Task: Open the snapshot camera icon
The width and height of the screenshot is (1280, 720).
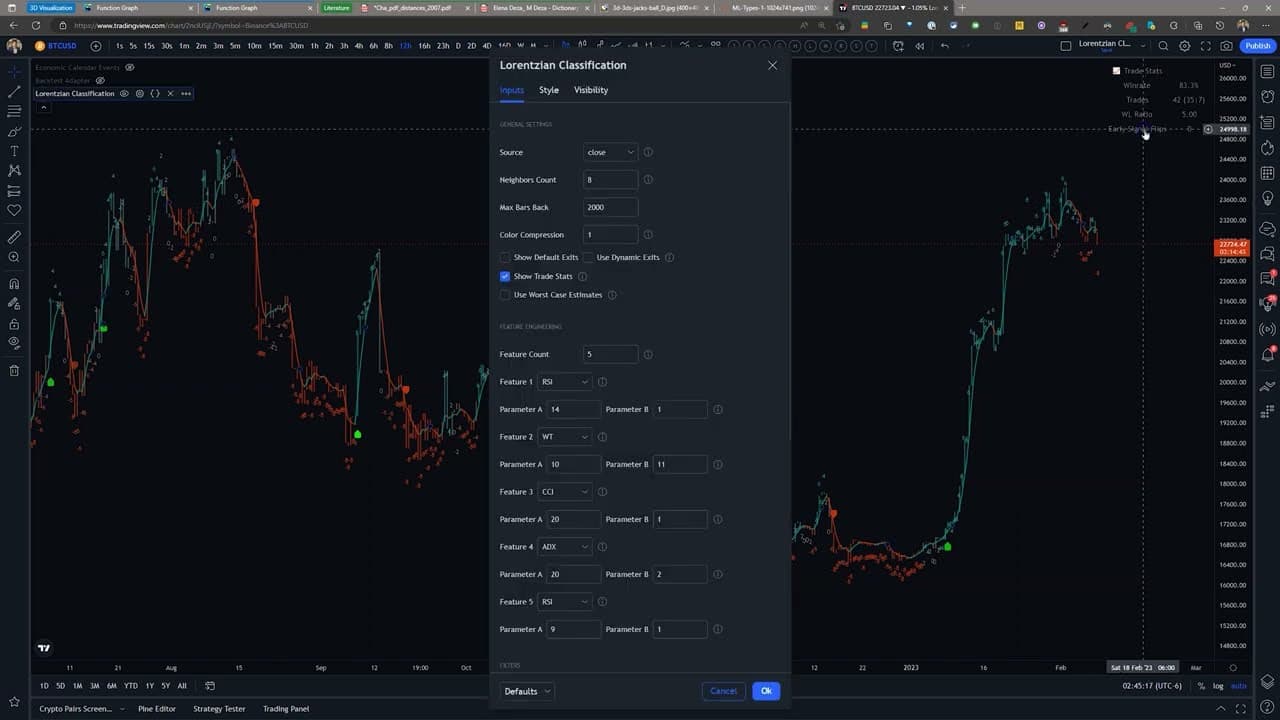Action: [x=1227, y=46]
